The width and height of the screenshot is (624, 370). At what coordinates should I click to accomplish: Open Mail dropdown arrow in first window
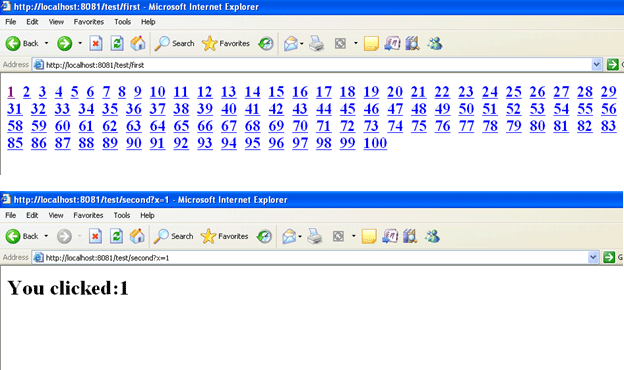302,43
